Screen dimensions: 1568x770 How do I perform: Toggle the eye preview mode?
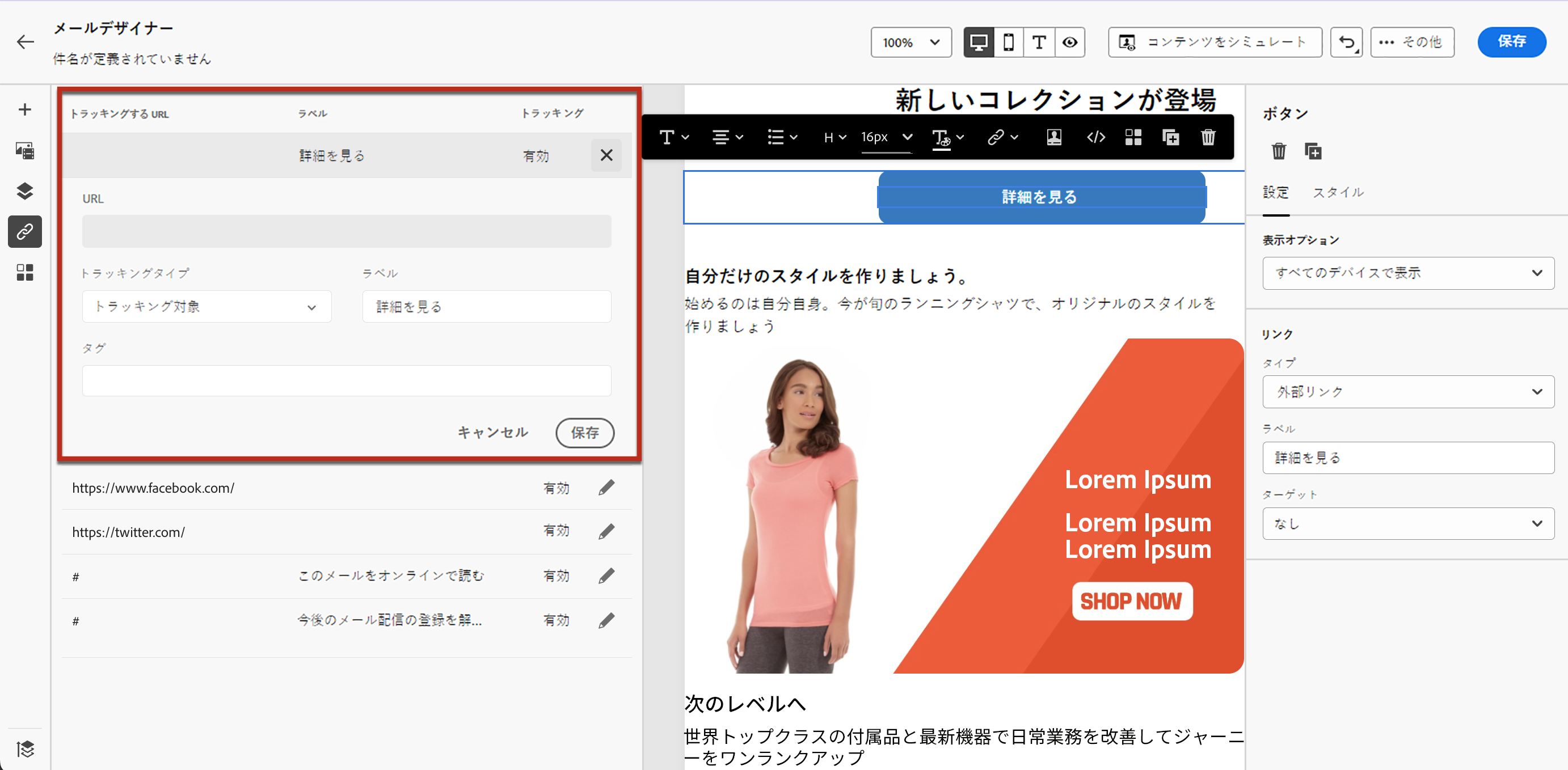[x=1069, y=43]
